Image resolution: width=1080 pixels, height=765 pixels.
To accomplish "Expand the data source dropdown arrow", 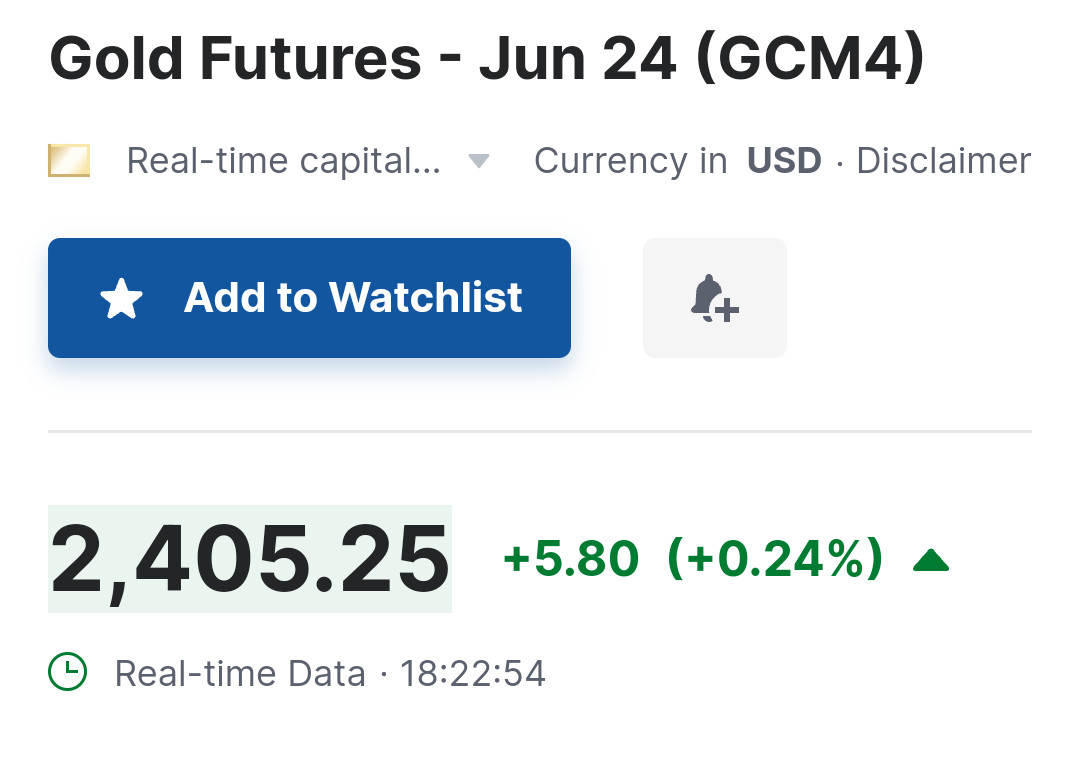I will tap(479, 161).
